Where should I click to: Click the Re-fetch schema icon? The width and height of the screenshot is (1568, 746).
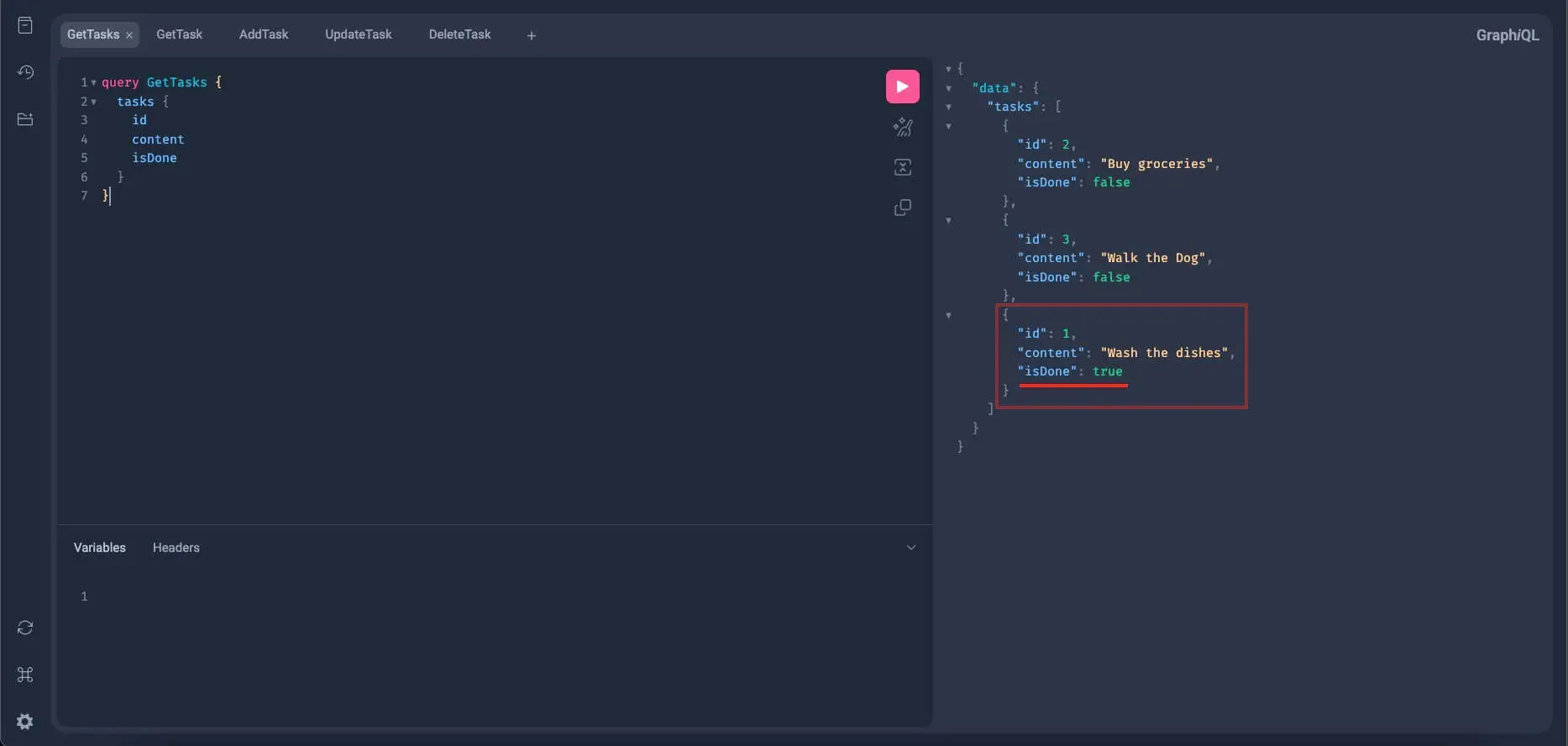(25, 628)
